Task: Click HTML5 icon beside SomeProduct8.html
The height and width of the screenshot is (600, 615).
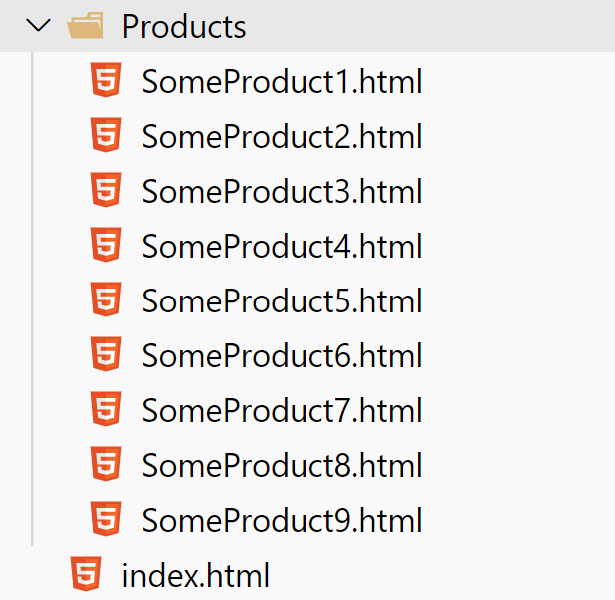Action: coord(106,464)
